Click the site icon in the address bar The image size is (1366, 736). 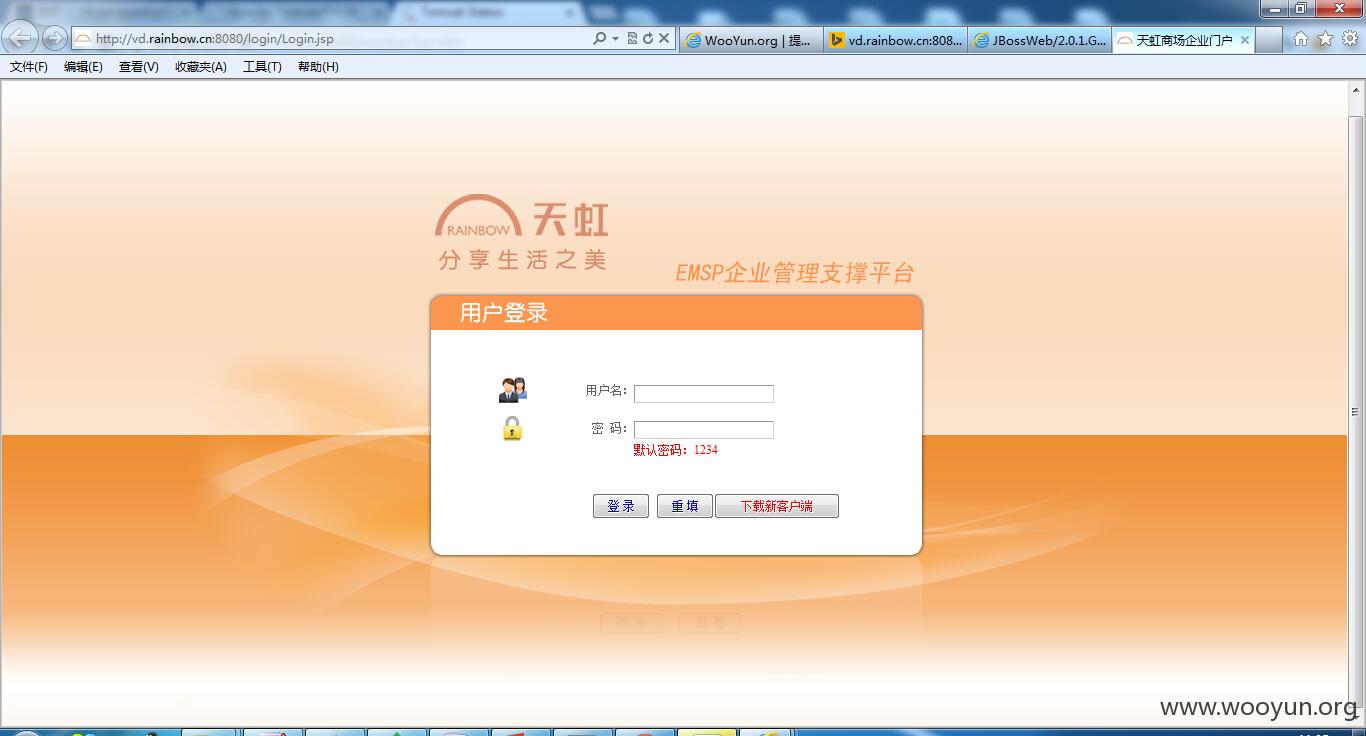(83, 39)
